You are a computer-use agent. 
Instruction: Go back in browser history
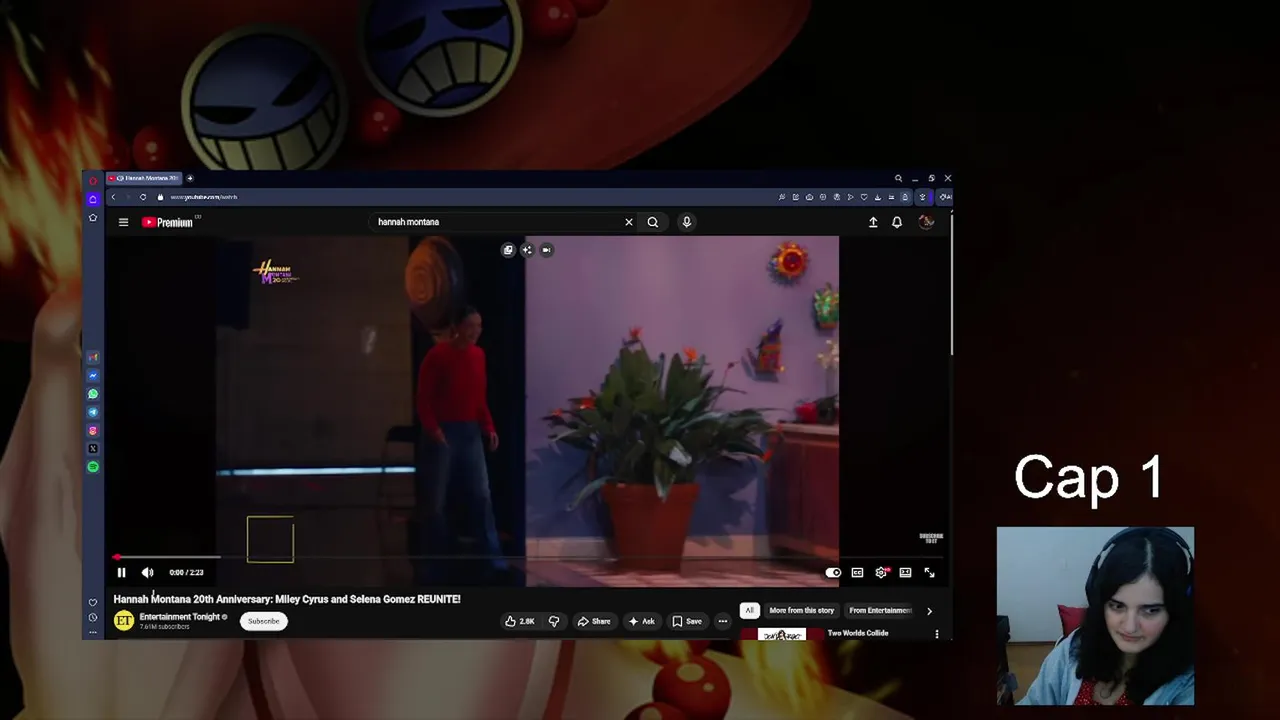[x=113, y=197]
